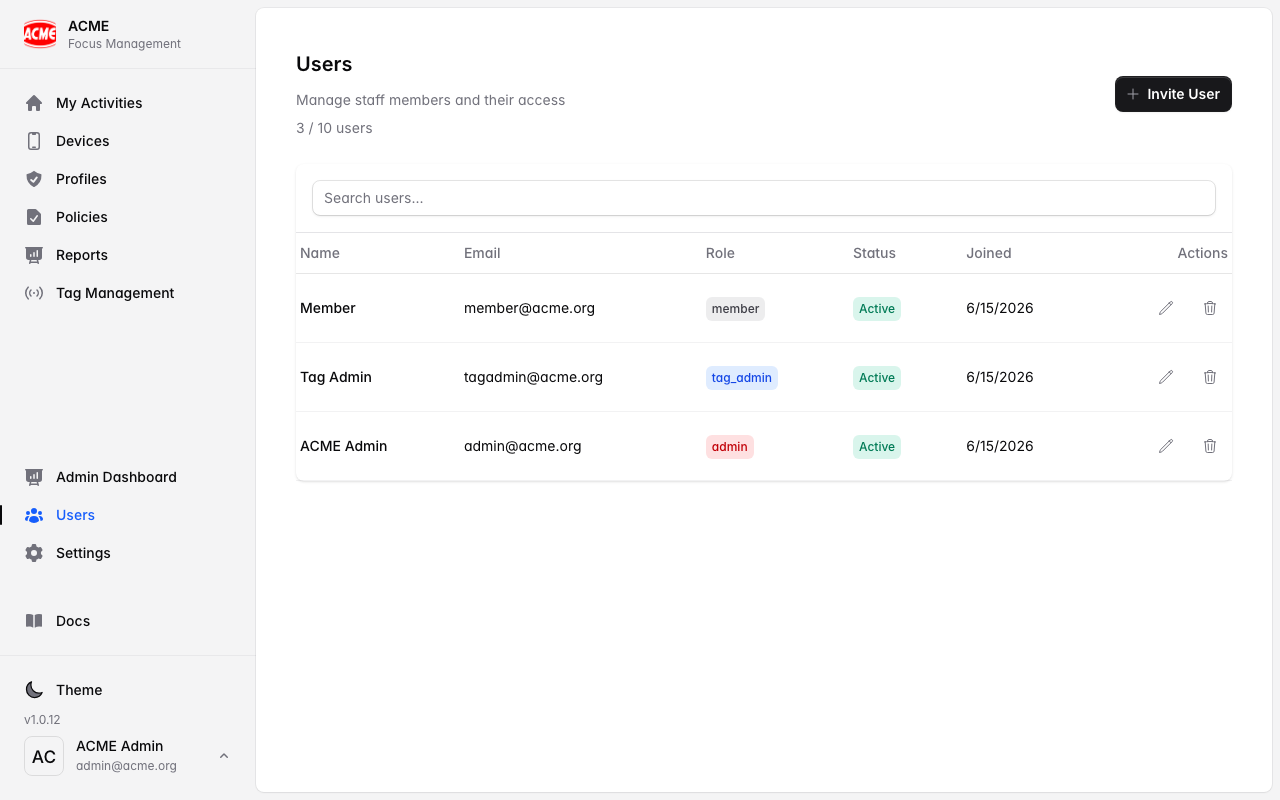Click the Role column header
This screenshot has height=800, width=1280.
pyautogui.click(x=720, y=253)
